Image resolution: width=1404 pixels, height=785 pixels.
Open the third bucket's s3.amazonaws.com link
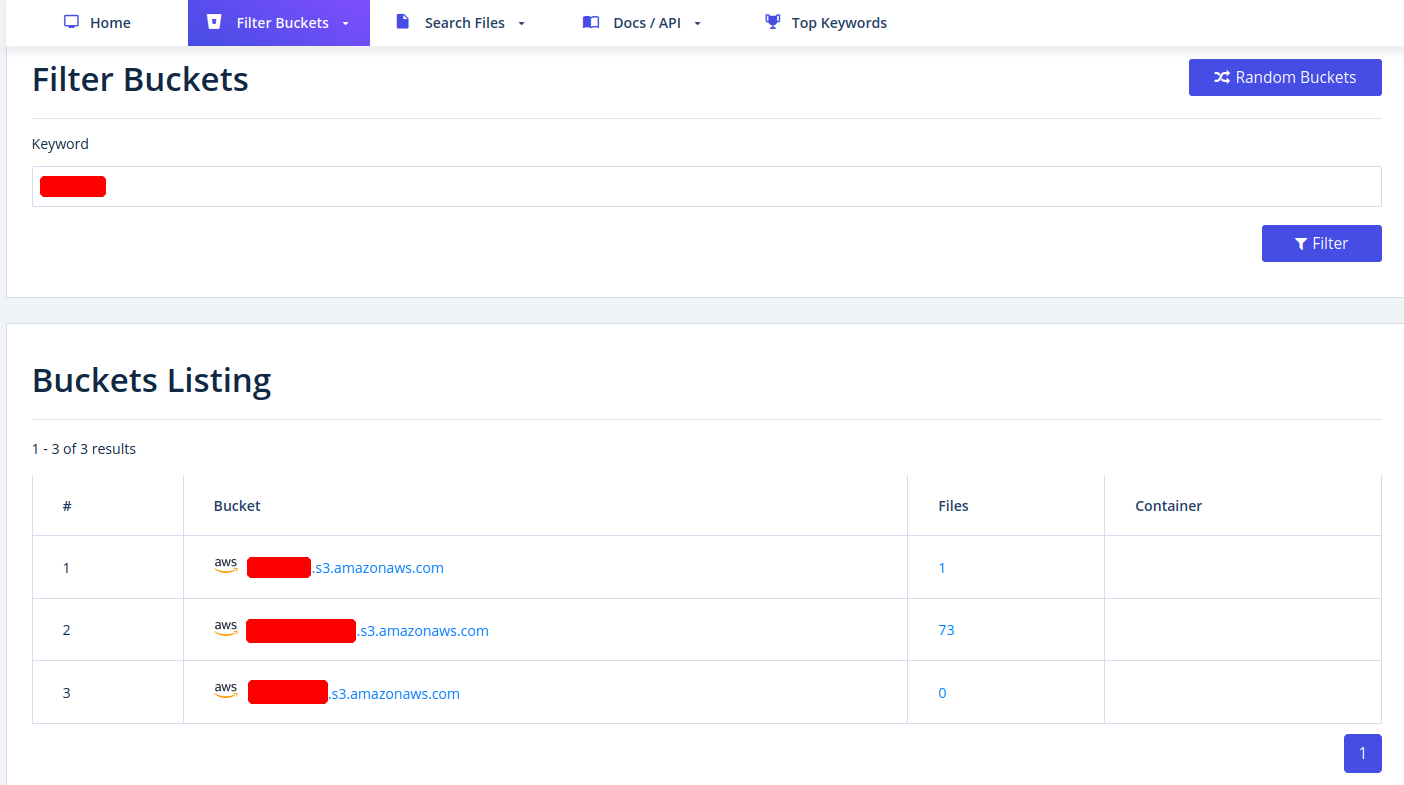tap(394, 694)
